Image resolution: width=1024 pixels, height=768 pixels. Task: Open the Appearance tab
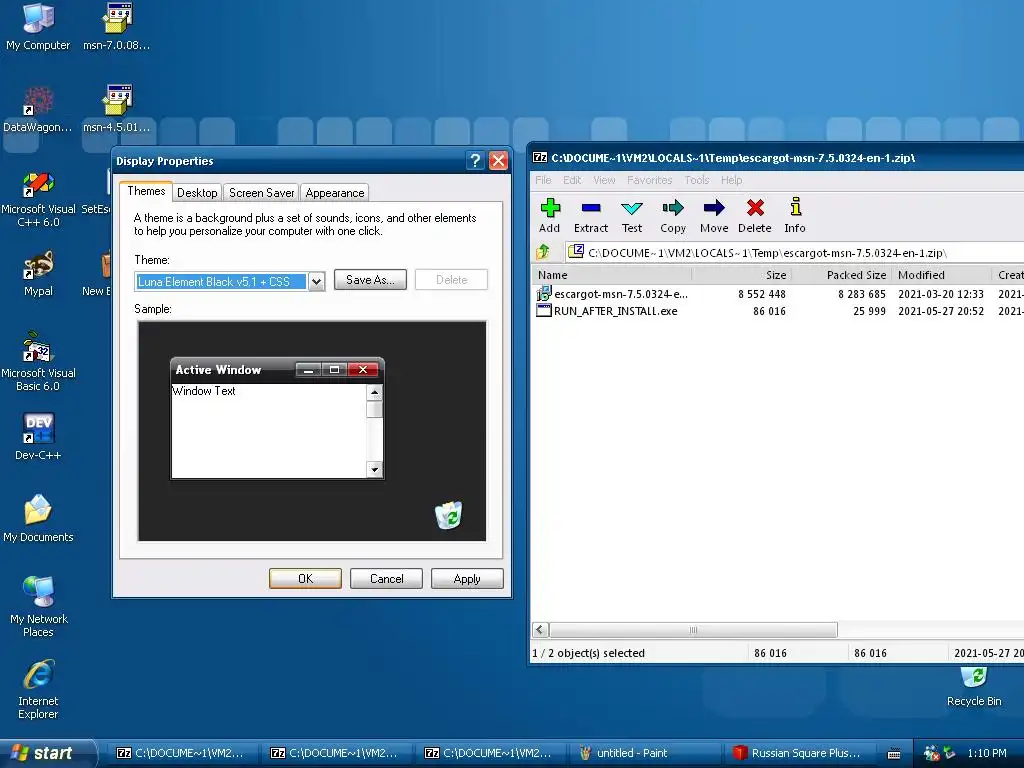click(x=335, y=193)
